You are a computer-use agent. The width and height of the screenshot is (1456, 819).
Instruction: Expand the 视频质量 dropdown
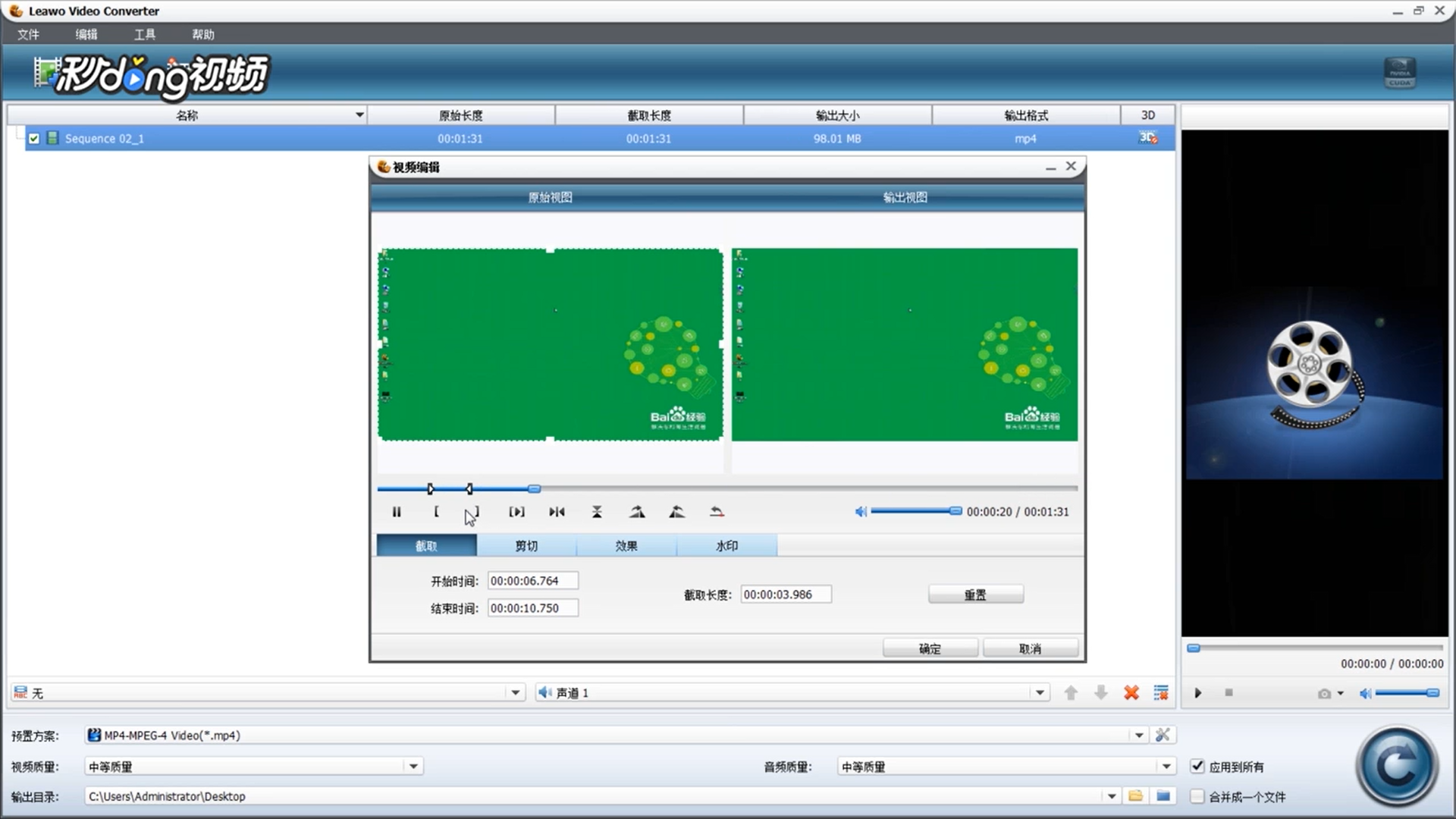(413, 766)
